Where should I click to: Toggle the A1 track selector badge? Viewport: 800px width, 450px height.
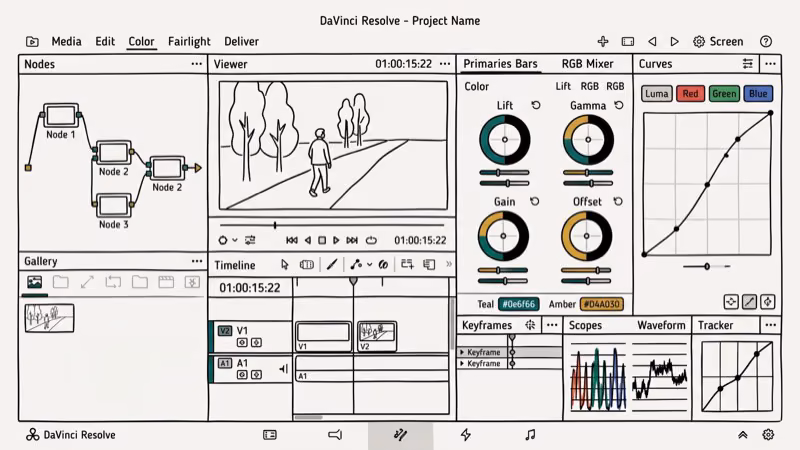coord(225,363)
